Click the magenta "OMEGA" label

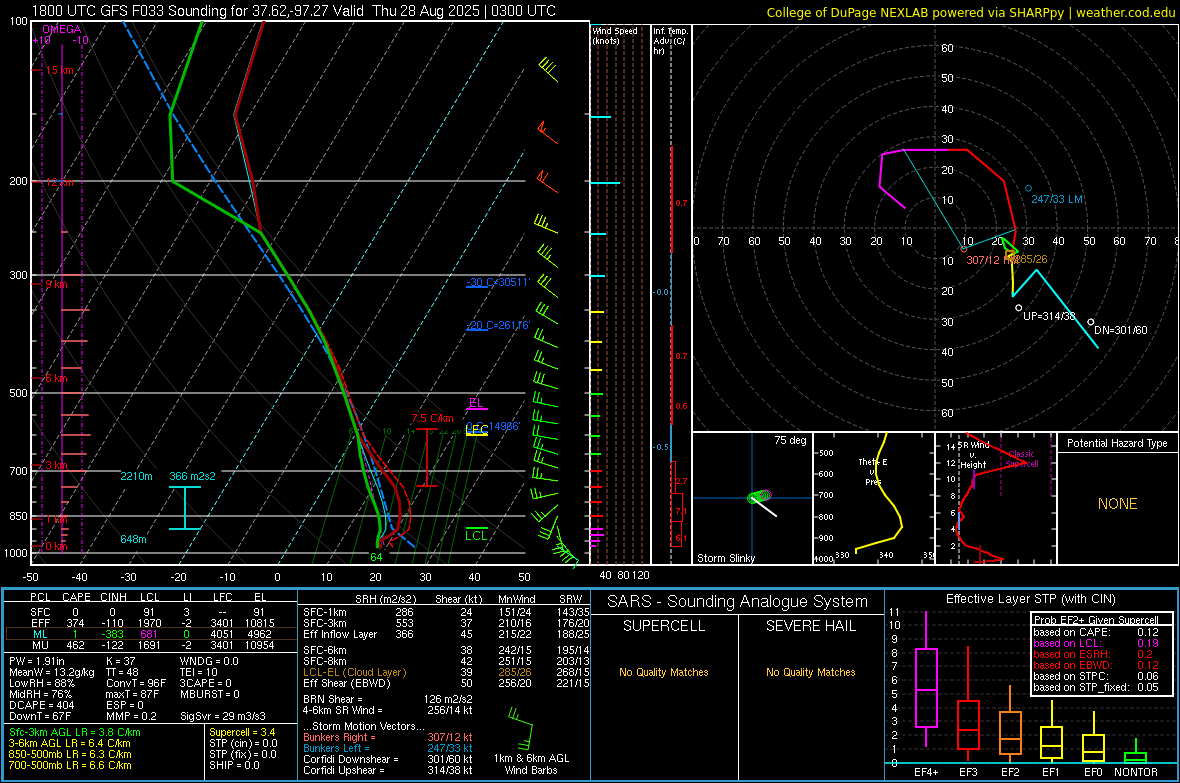coord(62,29)
